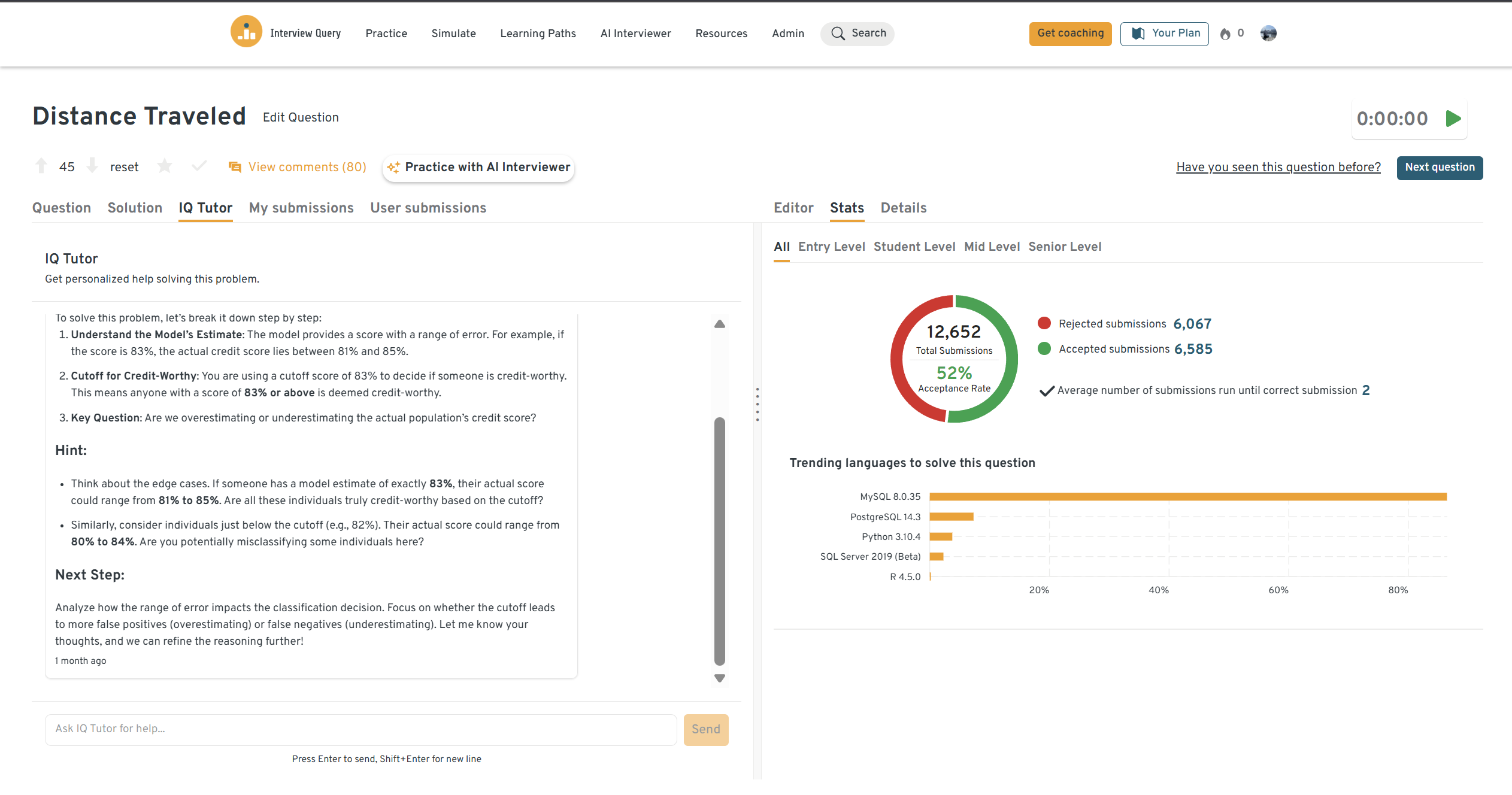Viewport: 1512px width, 795px height.
Task: Open 'Have you seen this question before?' link
Action: click(1278, 167)
